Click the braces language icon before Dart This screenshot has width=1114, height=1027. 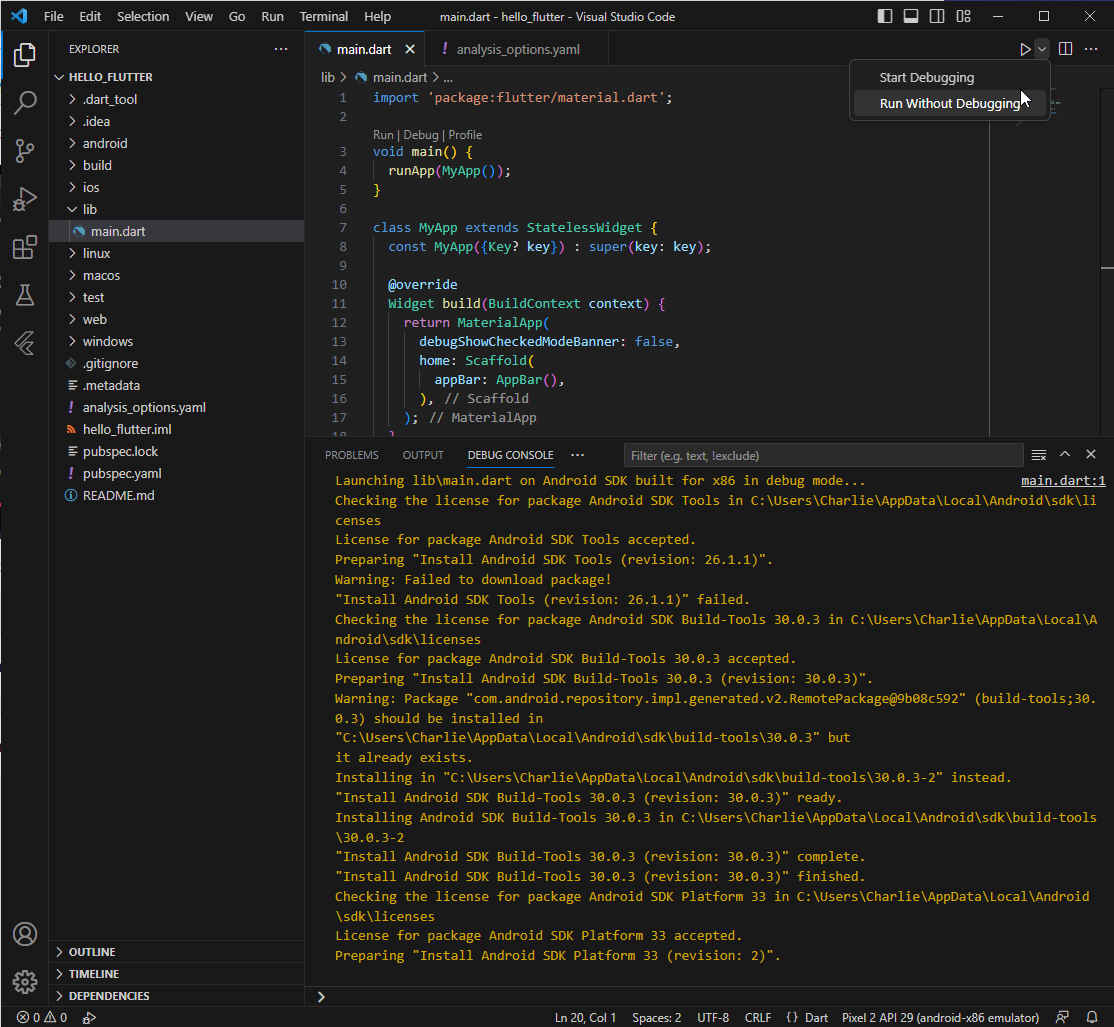[792, 1018]
